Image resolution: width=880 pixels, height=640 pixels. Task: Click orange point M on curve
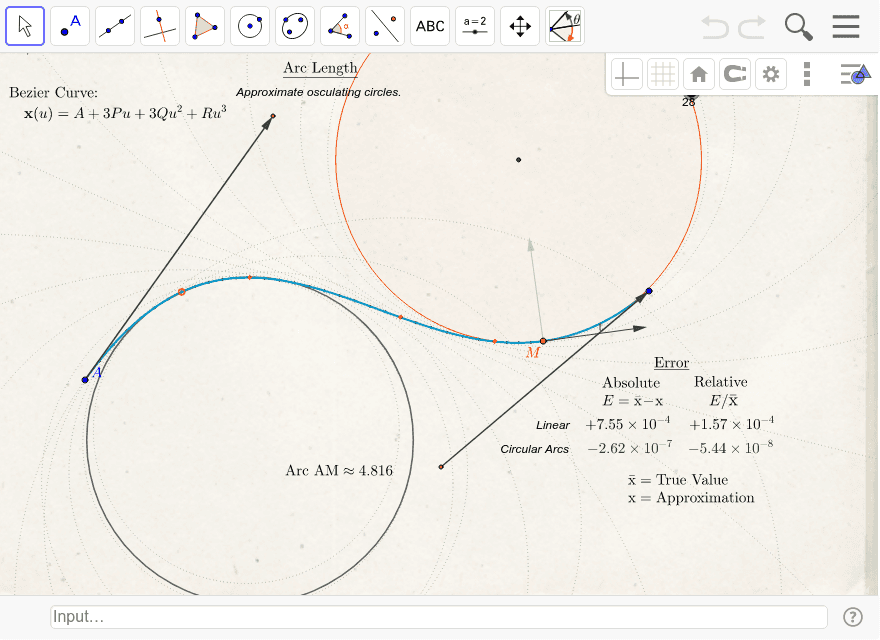pos(543,341)
